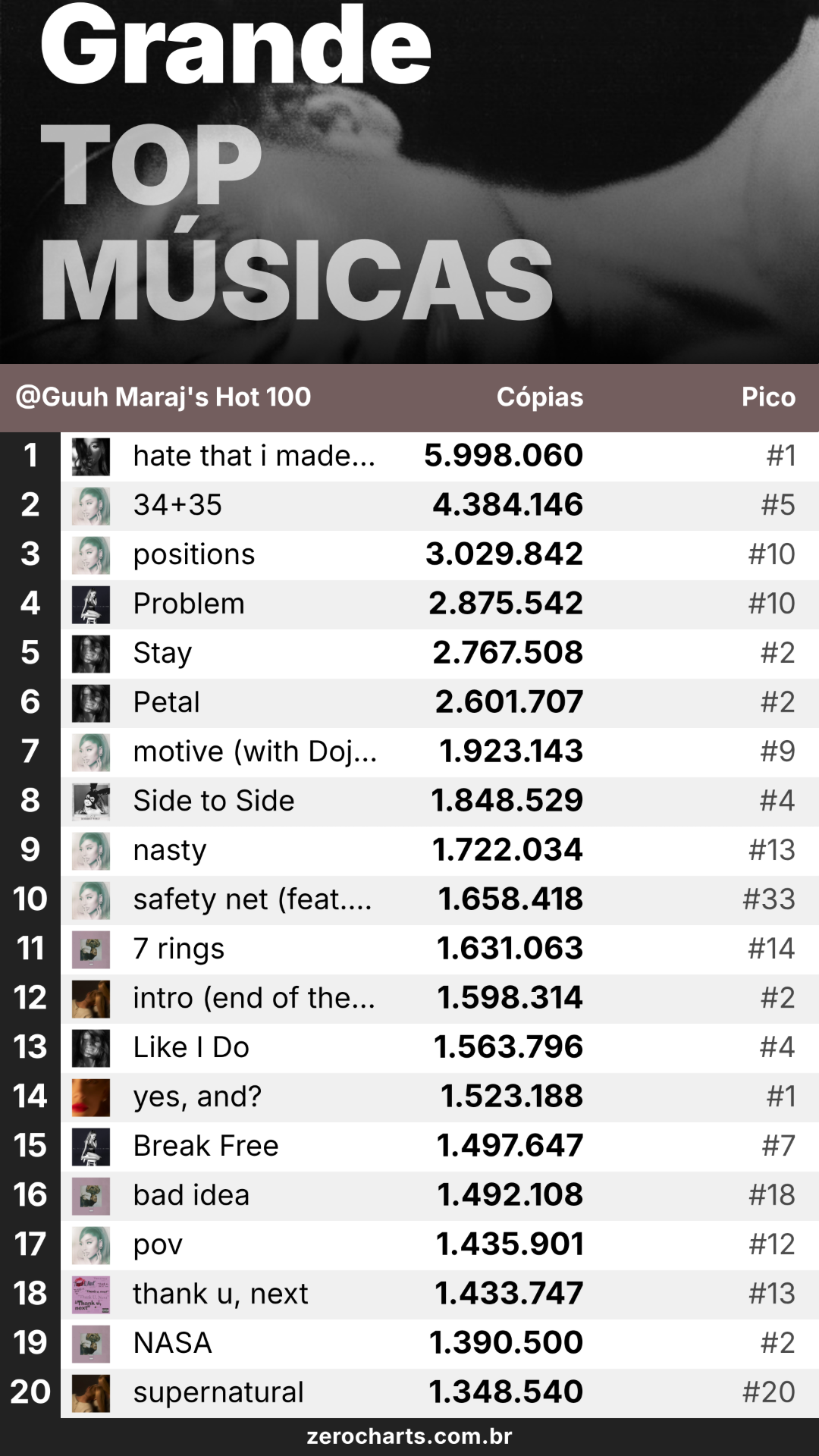Select the Break Free track name
The height and width of the screenshot is (1456, 819).
tap(206, 1145)
